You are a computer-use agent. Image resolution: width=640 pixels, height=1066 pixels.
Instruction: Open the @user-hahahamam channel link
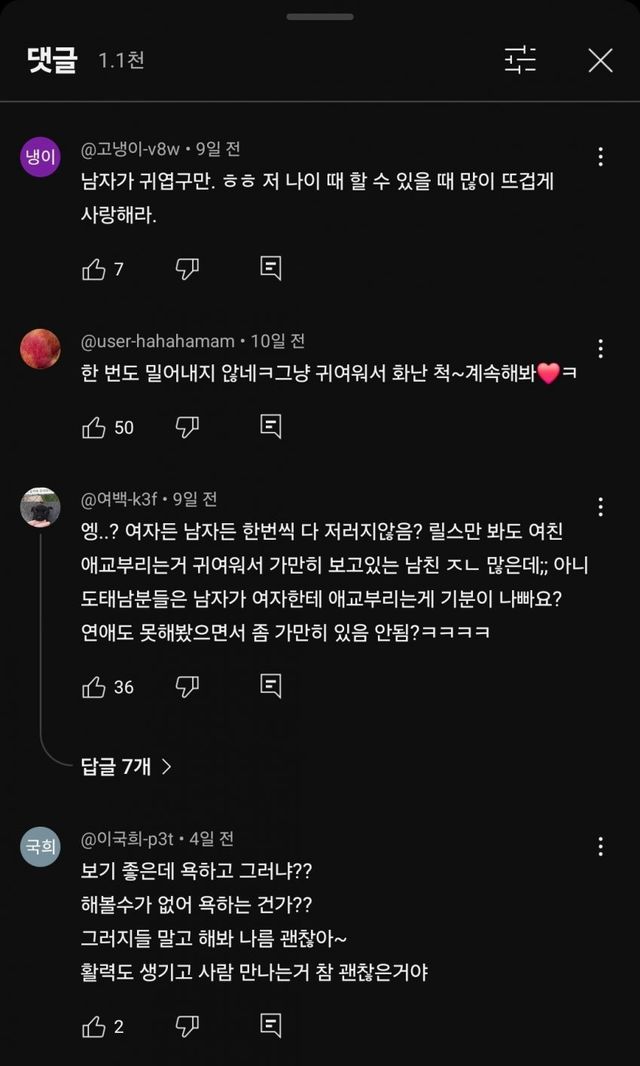[x=157, y=341]
